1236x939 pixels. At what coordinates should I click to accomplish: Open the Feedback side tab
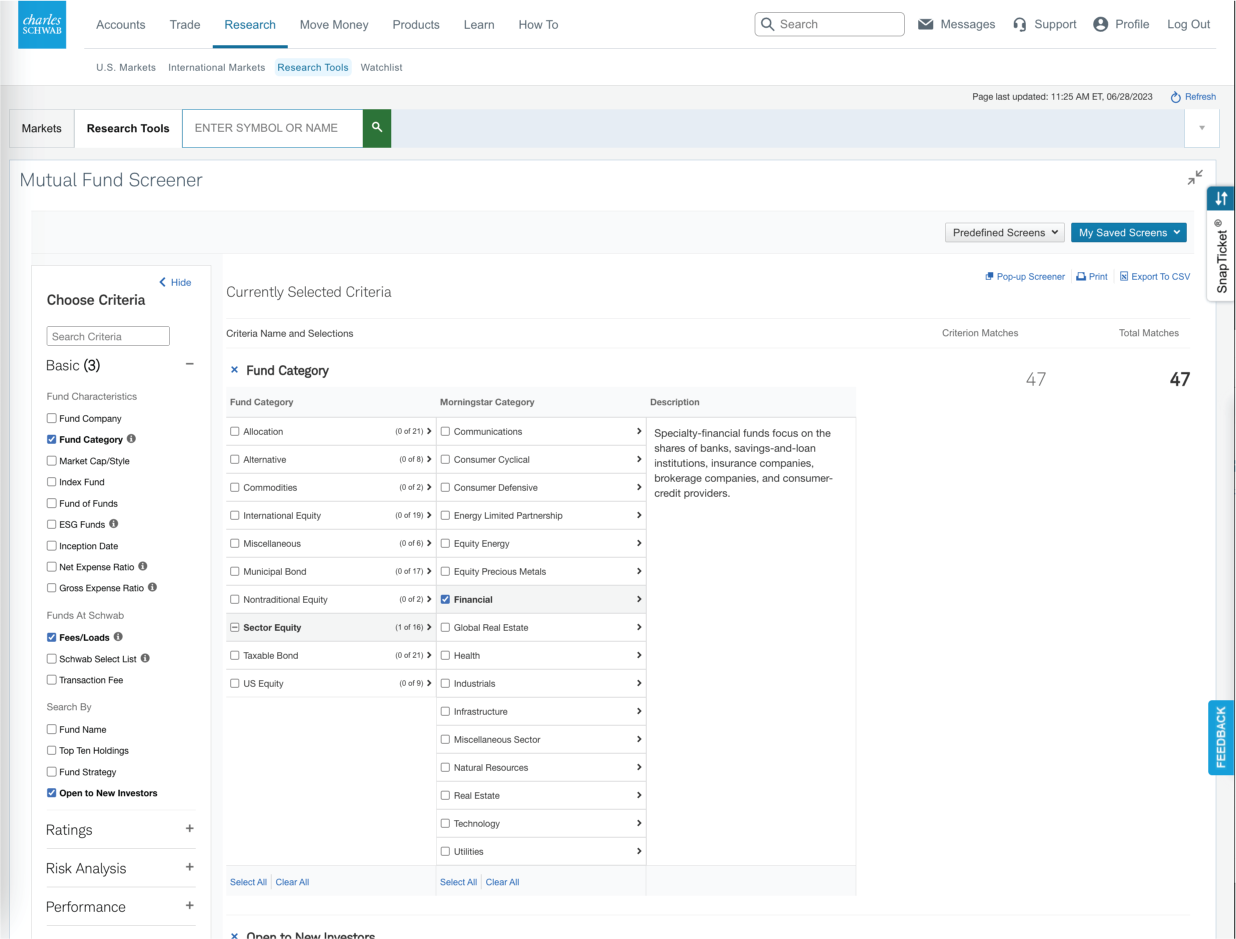(1221, 738)
